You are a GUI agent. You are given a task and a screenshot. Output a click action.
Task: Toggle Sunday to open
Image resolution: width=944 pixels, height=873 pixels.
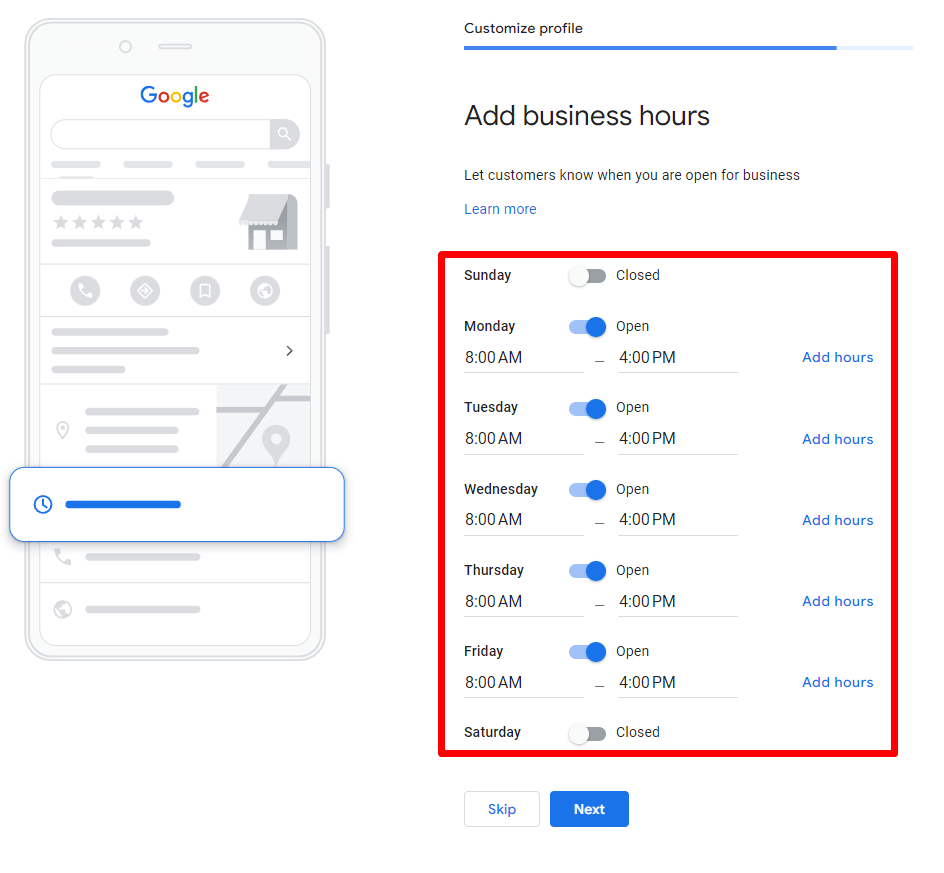(x=588, y=276)
